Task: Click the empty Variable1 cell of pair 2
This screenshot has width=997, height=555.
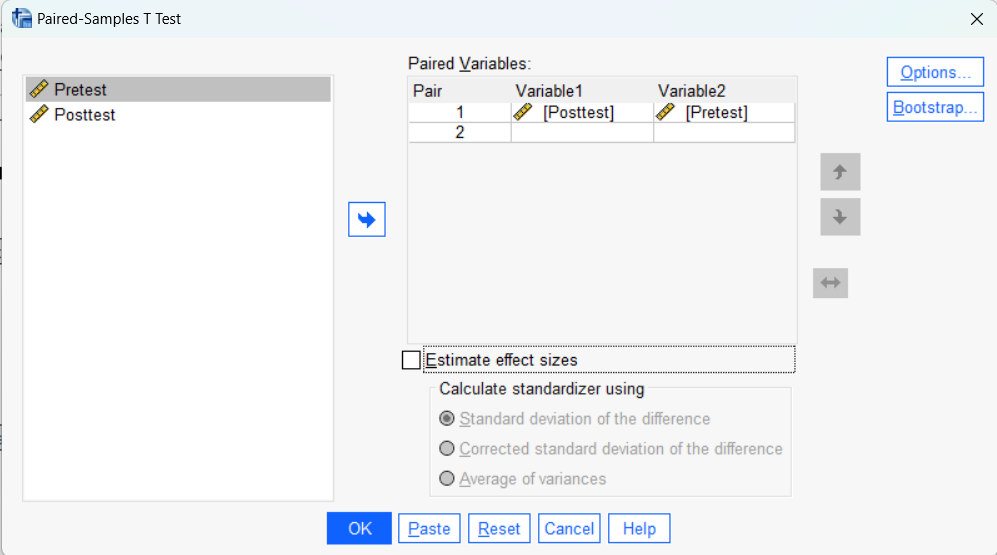Action: pyautogui.click(x=581, y=132)
